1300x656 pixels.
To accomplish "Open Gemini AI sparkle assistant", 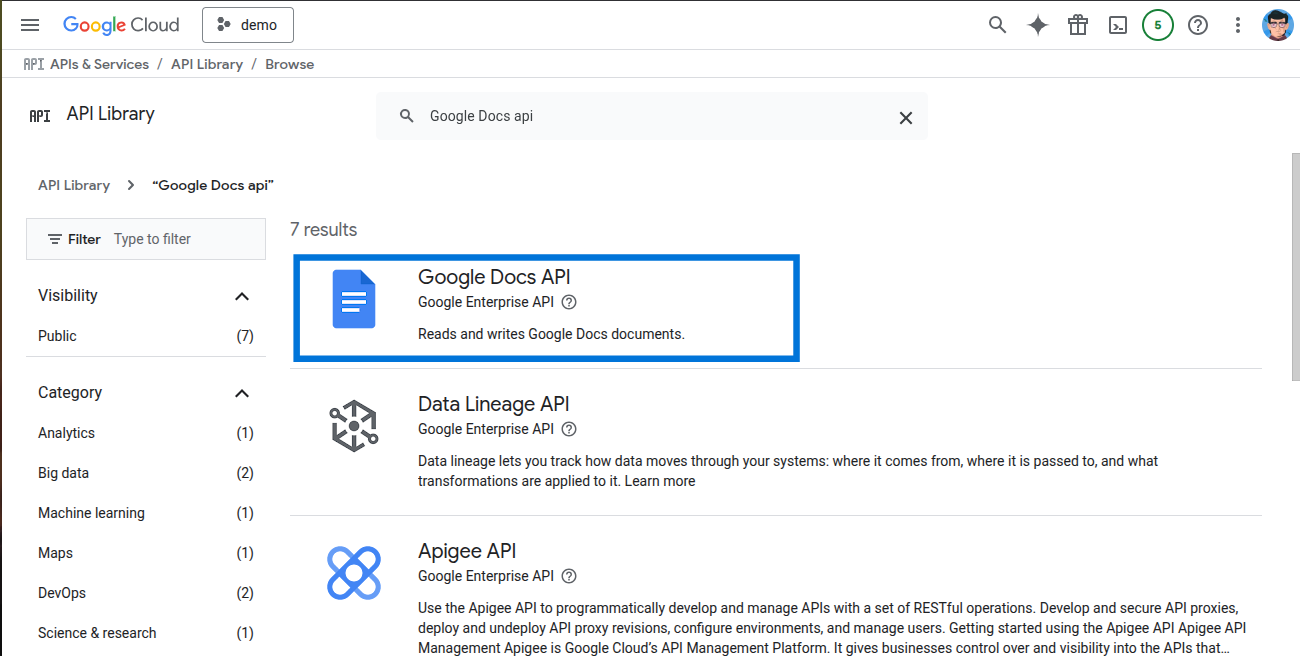I will tap(1038, 25).
